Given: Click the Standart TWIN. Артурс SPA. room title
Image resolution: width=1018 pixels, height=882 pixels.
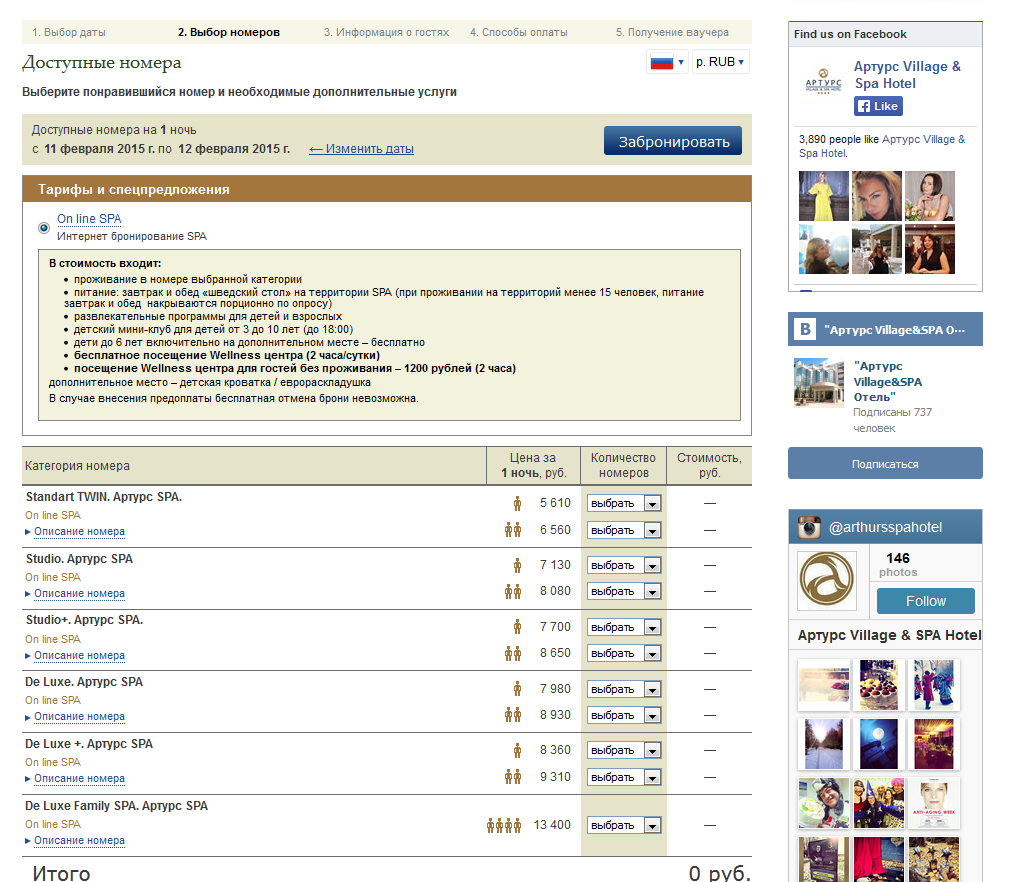Looking at the screenshot, I should tap(104, 497).
